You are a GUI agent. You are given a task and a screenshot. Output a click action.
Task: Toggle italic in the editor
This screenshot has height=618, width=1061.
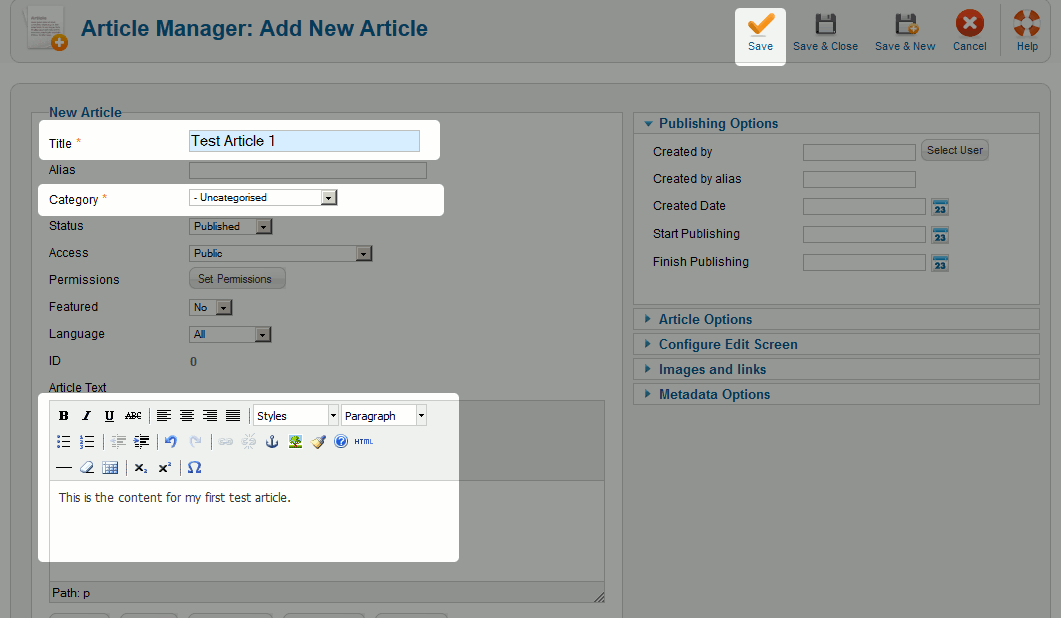[x=87, y=416]
